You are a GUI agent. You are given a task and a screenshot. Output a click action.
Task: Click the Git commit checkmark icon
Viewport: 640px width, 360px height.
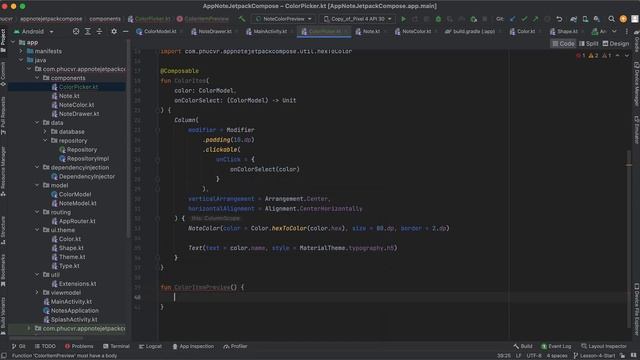524,19
